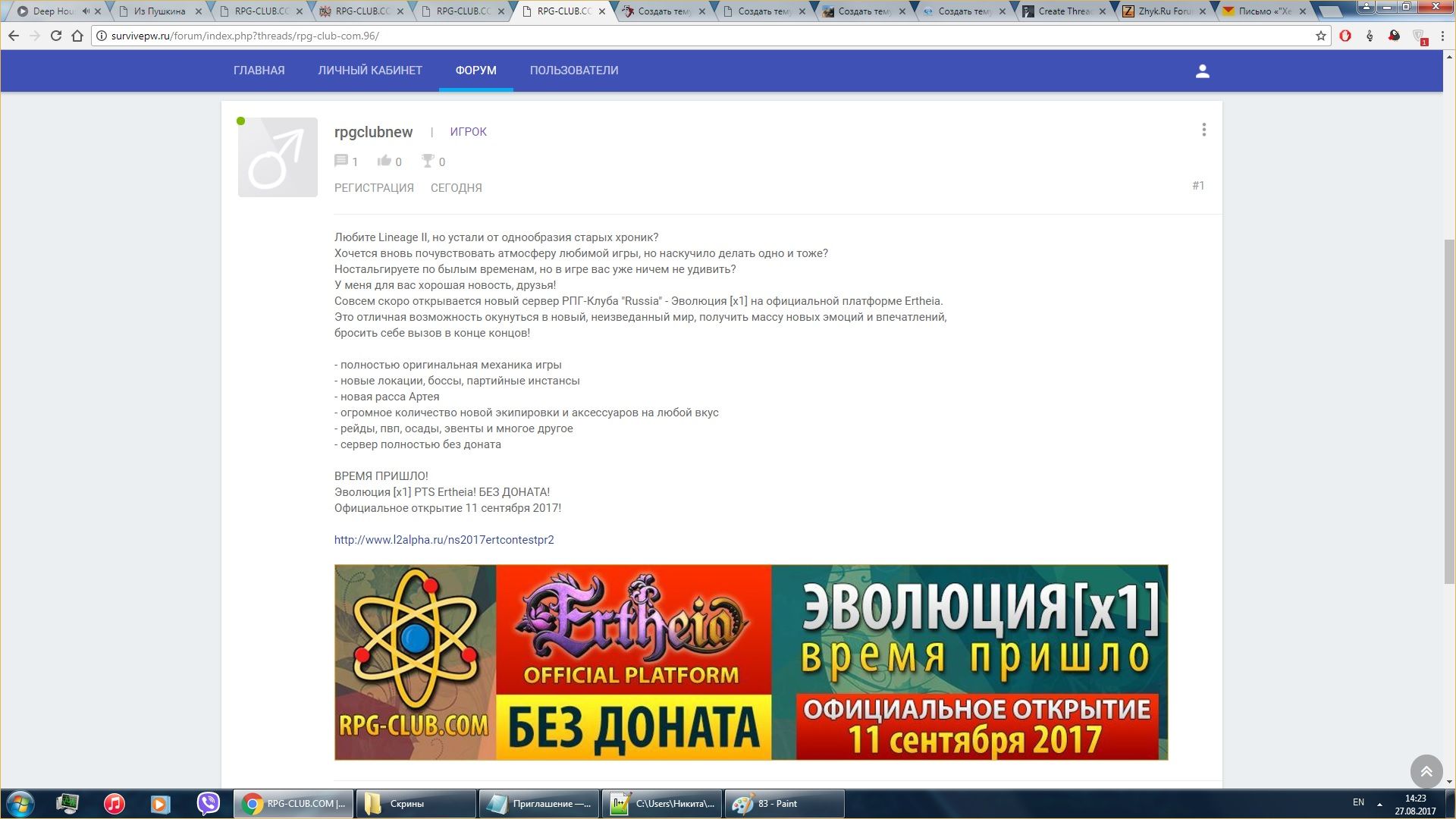Open the Chrome three-dot menu
The width and height of the screenshot is (1456, 819).
click(1442, 36)
